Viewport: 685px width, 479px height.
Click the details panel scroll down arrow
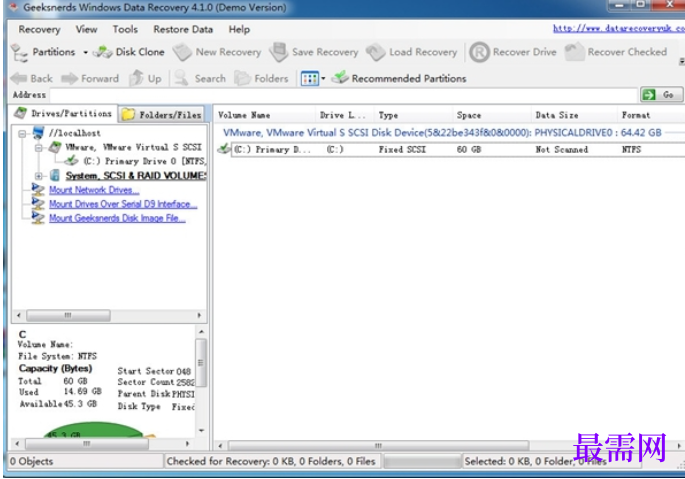point(201,431)
